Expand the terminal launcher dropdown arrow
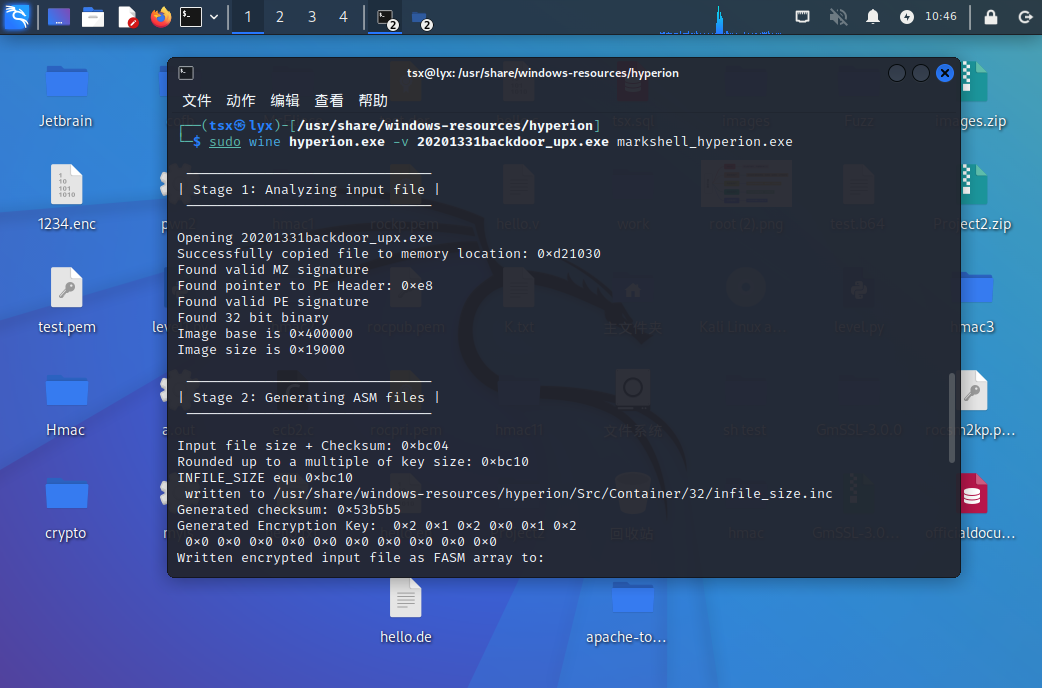The image size is (1042, 688). click(x=214, y=17)
